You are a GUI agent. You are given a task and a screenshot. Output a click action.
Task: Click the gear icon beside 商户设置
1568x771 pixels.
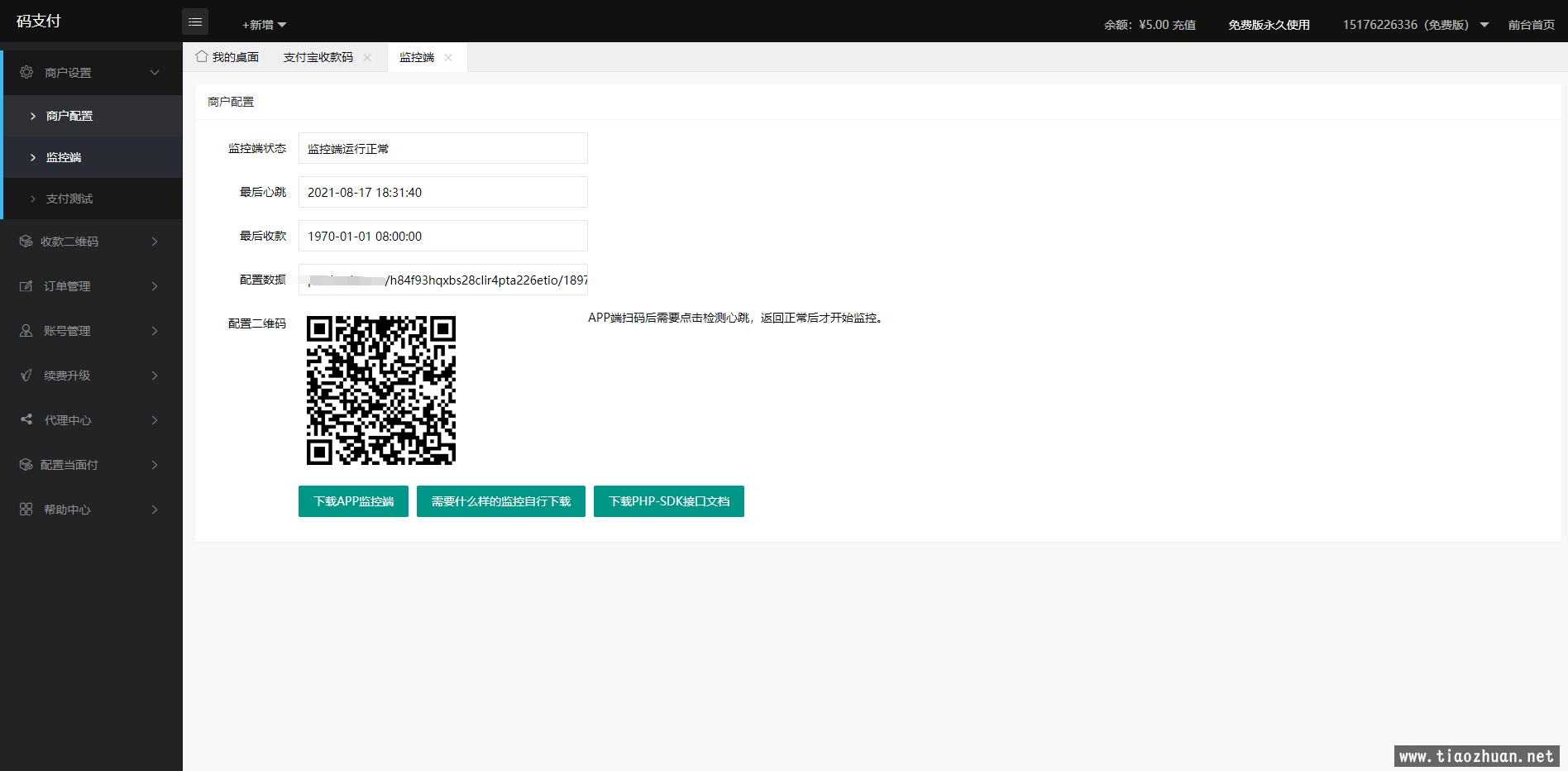coord(26,73)
